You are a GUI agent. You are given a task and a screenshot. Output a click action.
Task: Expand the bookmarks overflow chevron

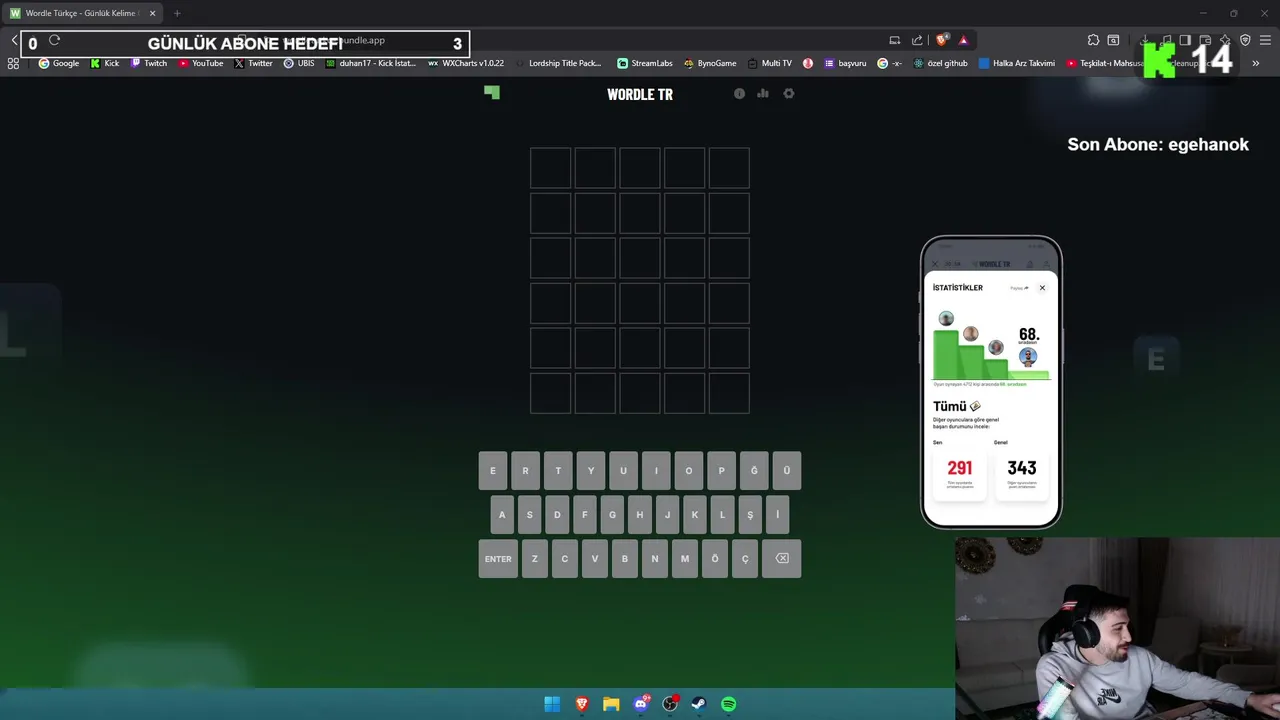point(1256,63)
